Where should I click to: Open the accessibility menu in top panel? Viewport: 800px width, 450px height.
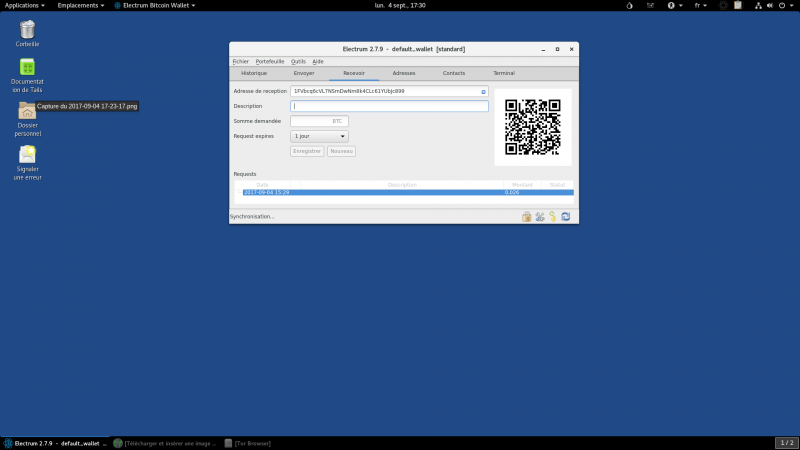[x=673, y=6]
